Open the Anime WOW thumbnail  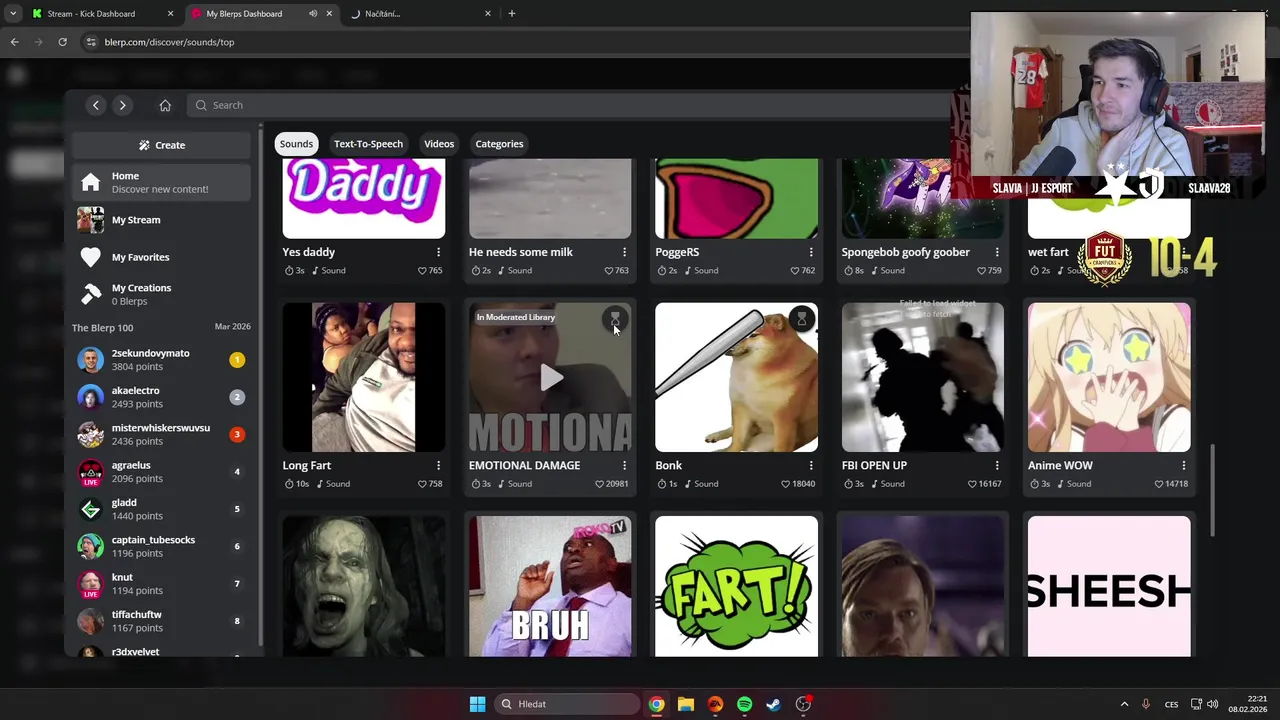coord(1109,377)
